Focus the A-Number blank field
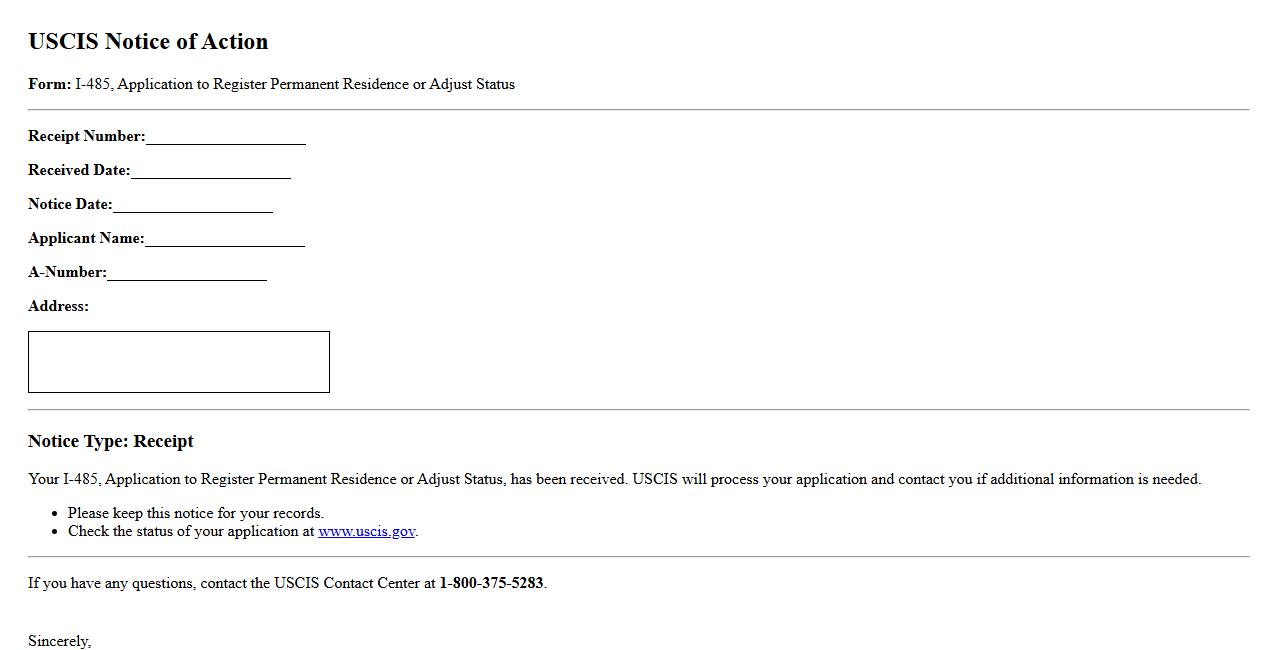This screenshot has width=1278, height=650. [x=186, y=272]
